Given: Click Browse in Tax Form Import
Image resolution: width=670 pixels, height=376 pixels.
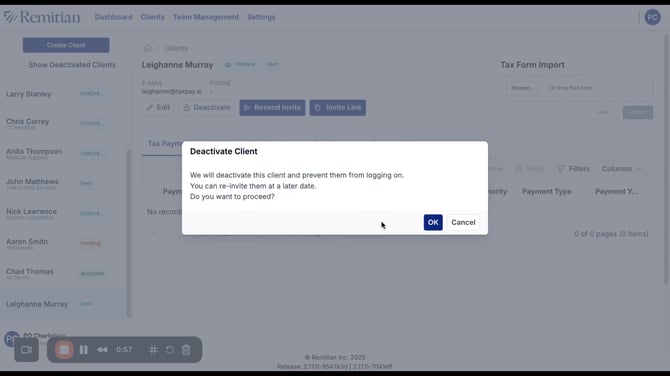Looking at the screenshot, I should 522,88.
